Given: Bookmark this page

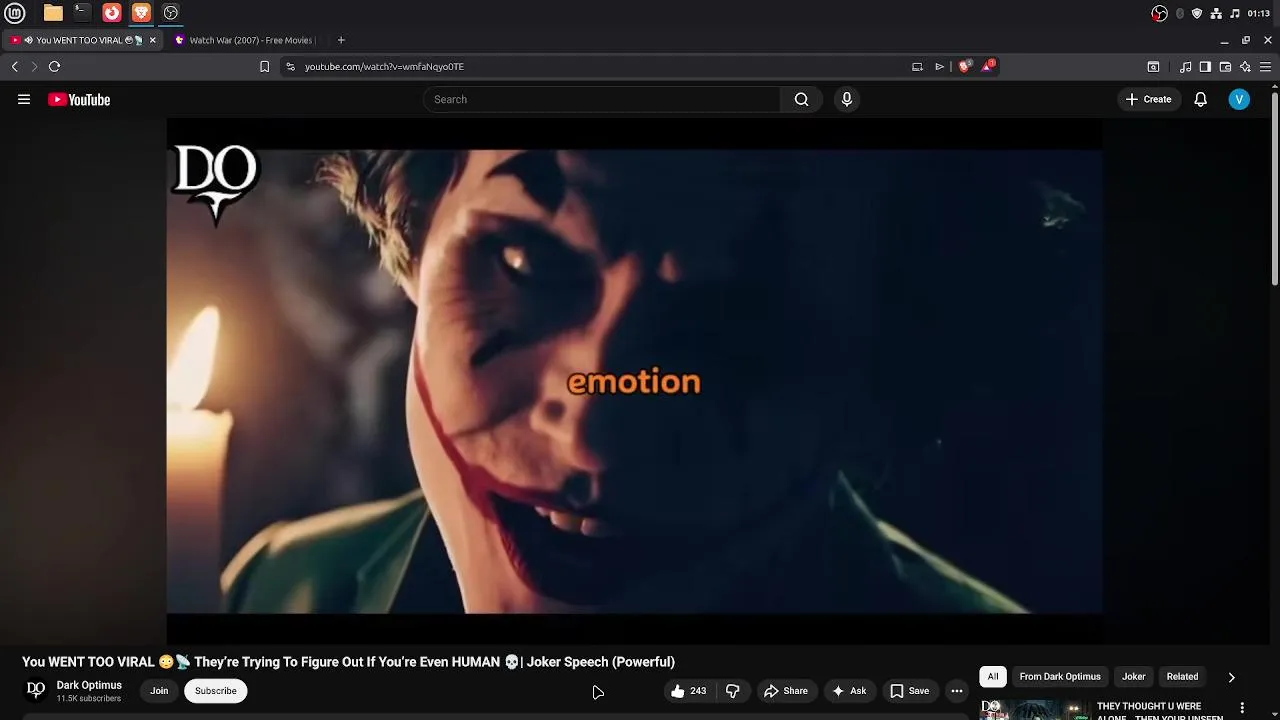Looking at the screenshot, I should [x=264, y=66].
